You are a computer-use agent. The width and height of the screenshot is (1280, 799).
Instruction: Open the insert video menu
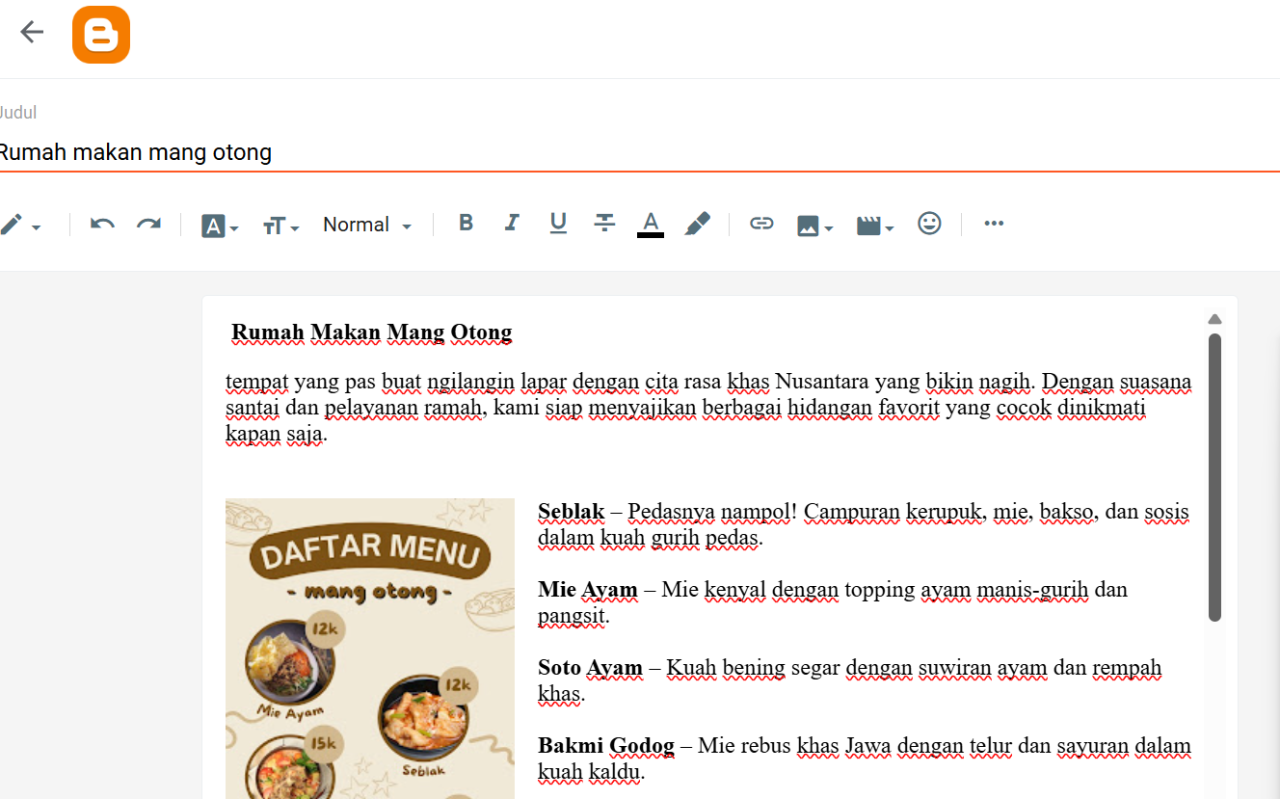pyautogui.click(x=875, y=226)
